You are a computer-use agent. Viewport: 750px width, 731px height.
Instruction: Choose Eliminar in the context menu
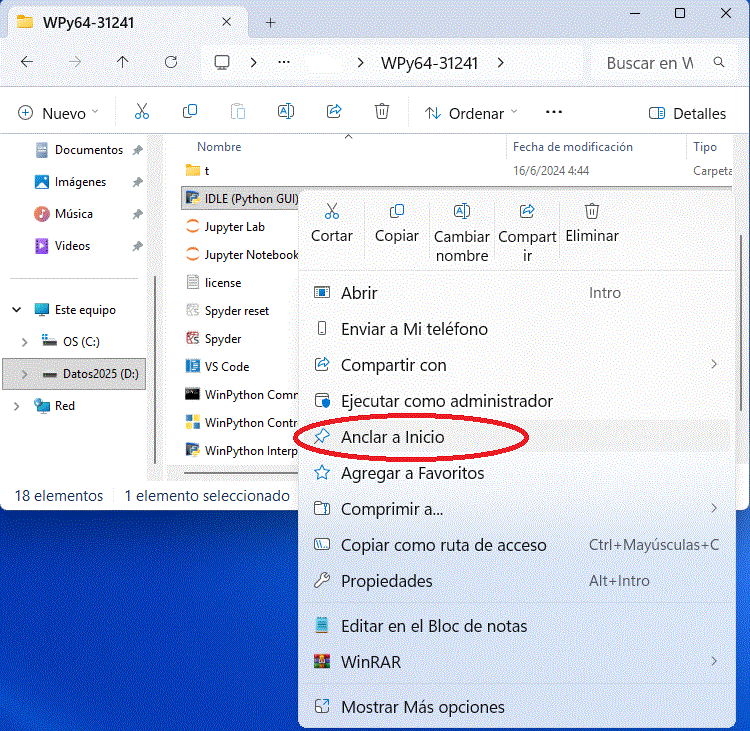(x=592, y=223)
